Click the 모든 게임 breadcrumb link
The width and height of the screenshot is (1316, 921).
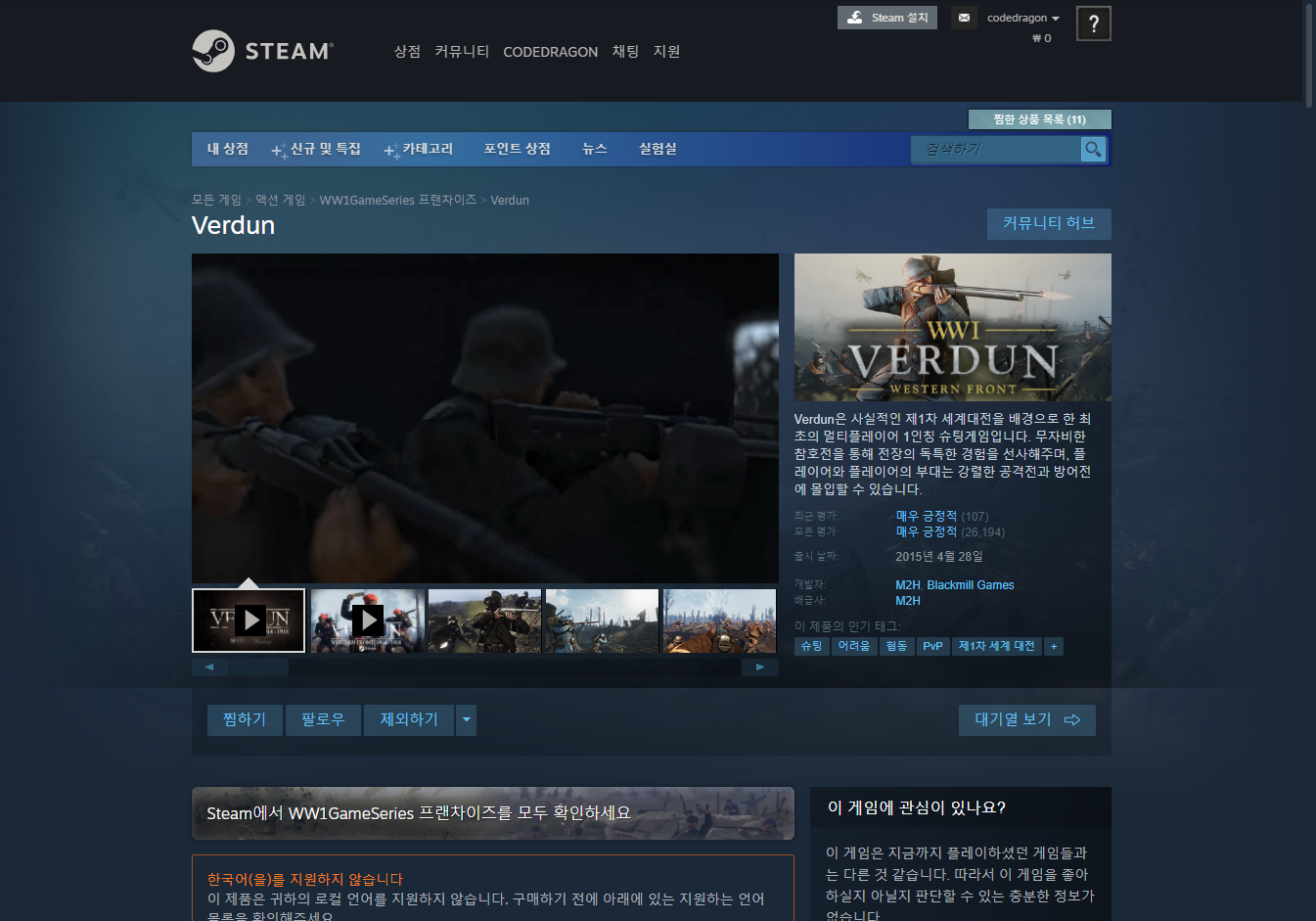coord(216,200)
